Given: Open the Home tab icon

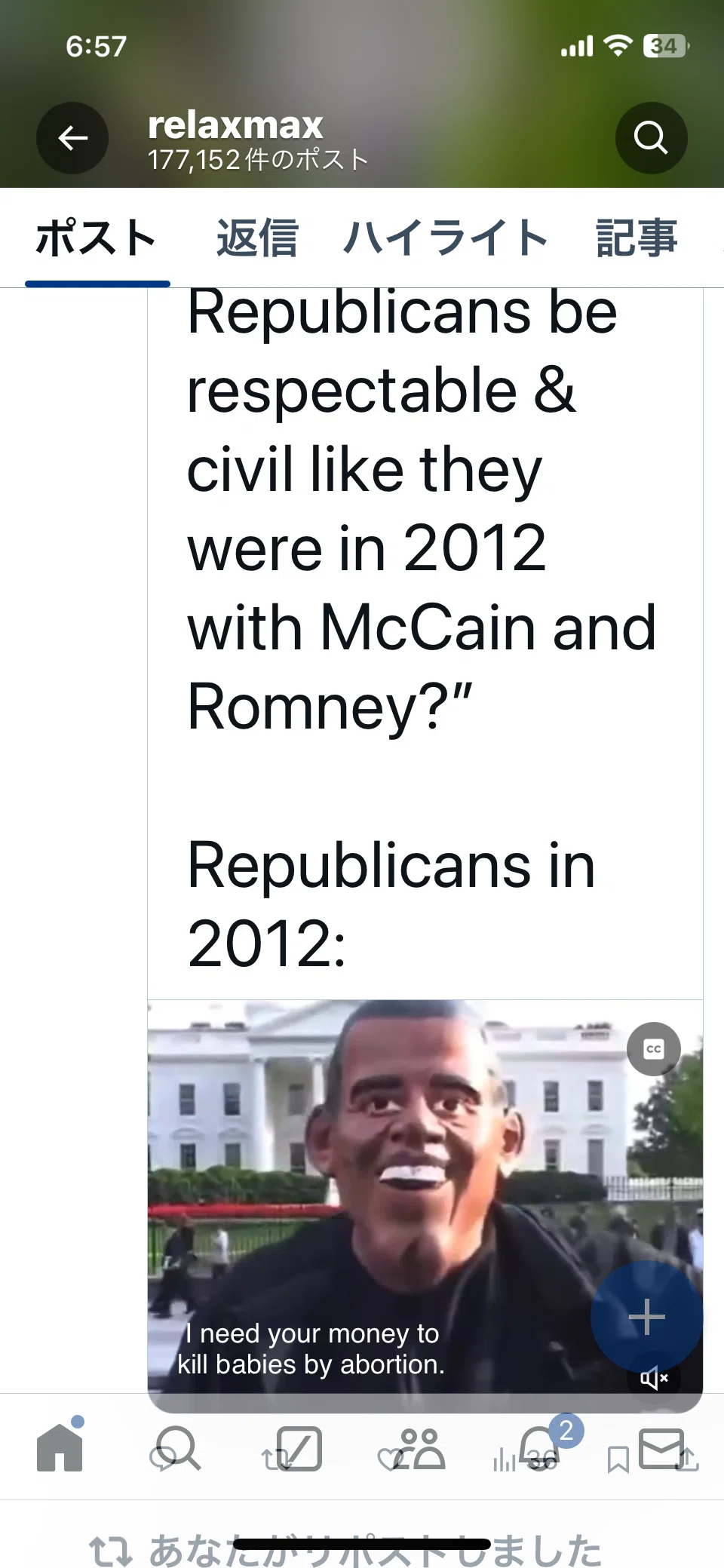Looking at the screenshot, I should tap(60, 1448).
